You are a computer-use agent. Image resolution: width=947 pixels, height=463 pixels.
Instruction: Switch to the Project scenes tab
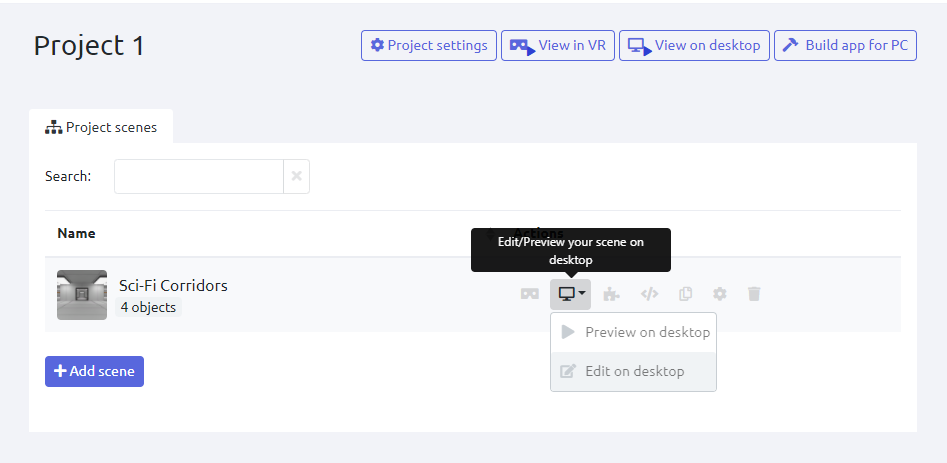(101, 127)
